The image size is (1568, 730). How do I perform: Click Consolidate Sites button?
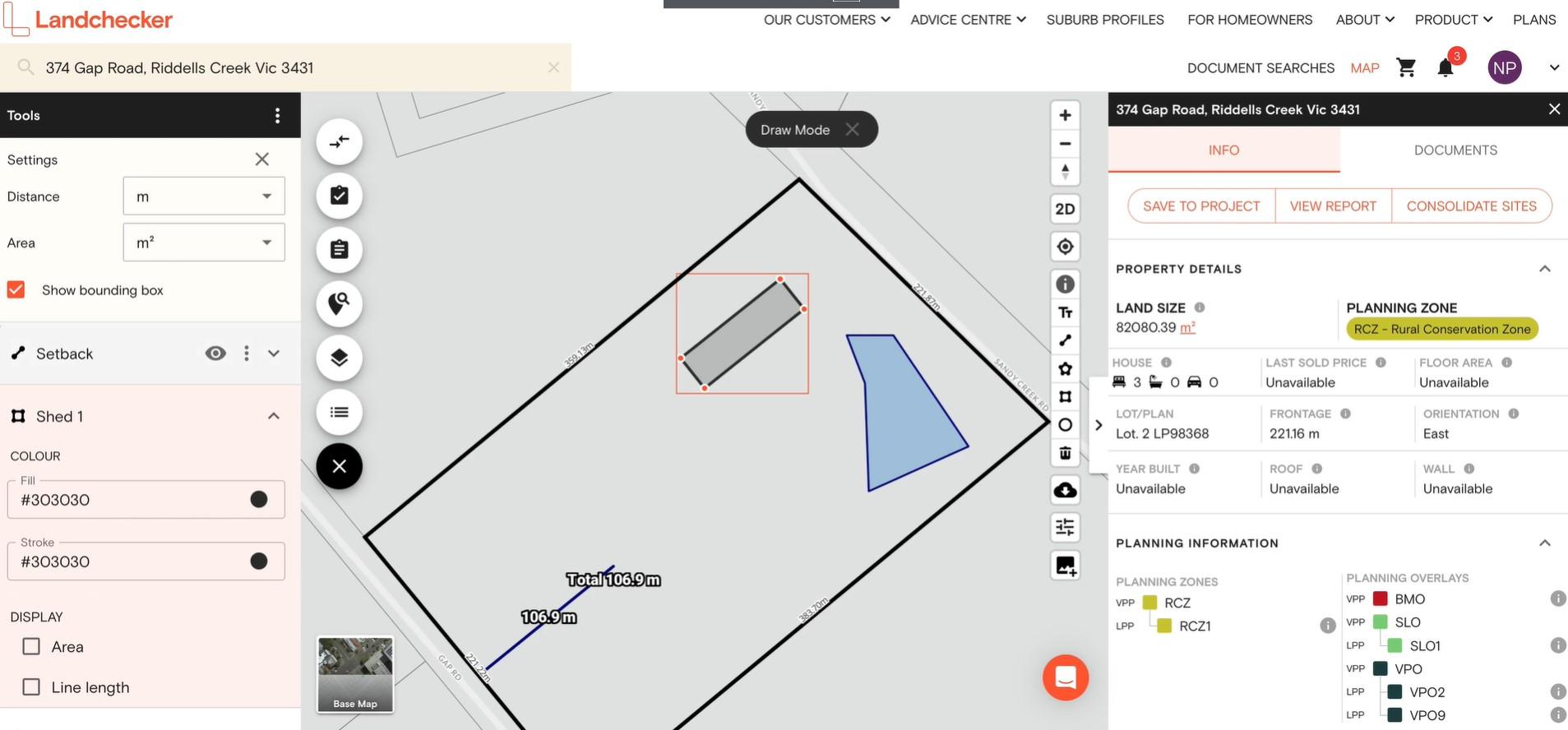pyautogui.click(x=1471, y=206)
